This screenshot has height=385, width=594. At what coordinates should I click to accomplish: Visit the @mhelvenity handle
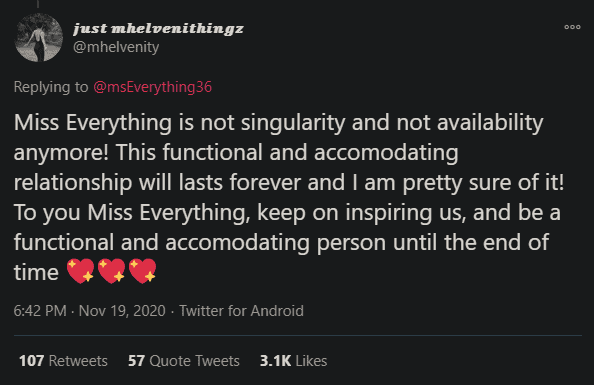(x=116, y=47)
